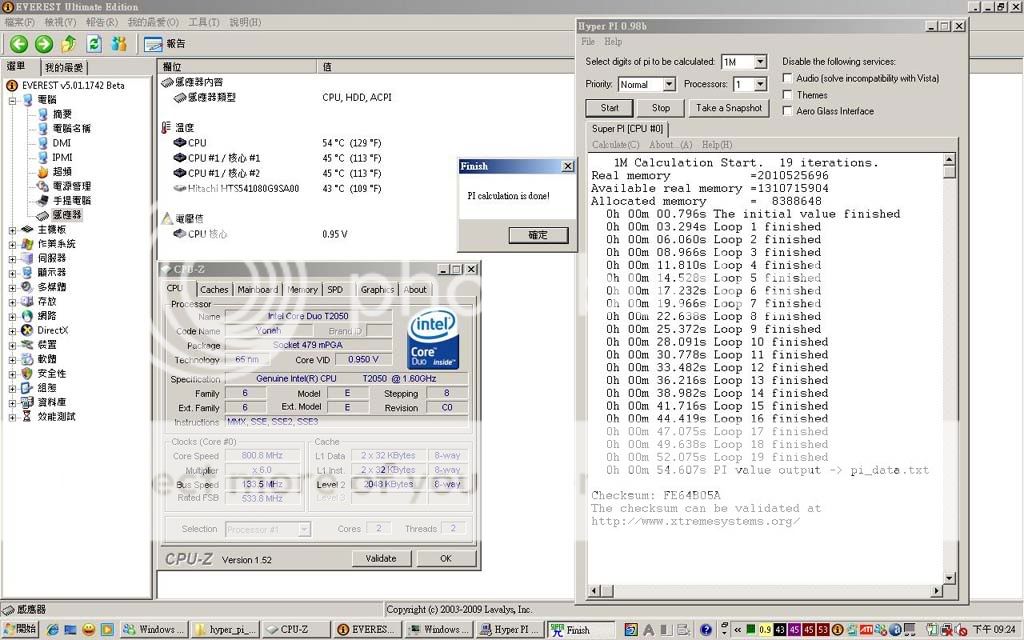Select the 超頻 overclock flame icon
This screenshot has height=640, width=1024.
tap(42, 172)
